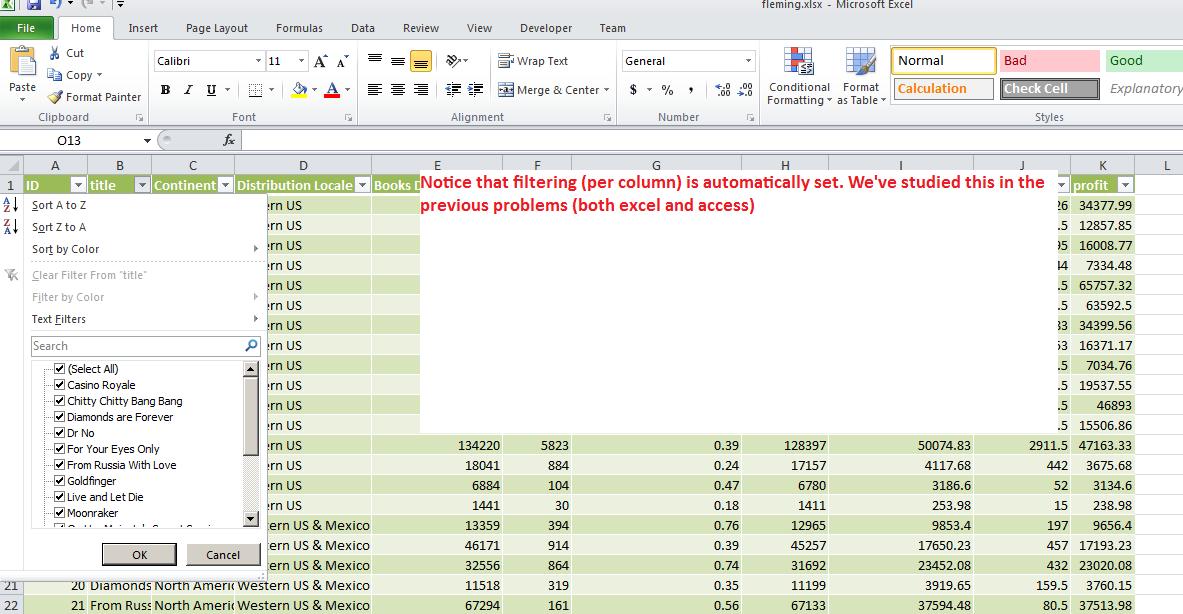Apply Accounting dollar number format
The height and width of the screenshot is (614, 1183).
click(x=633, y=90)
